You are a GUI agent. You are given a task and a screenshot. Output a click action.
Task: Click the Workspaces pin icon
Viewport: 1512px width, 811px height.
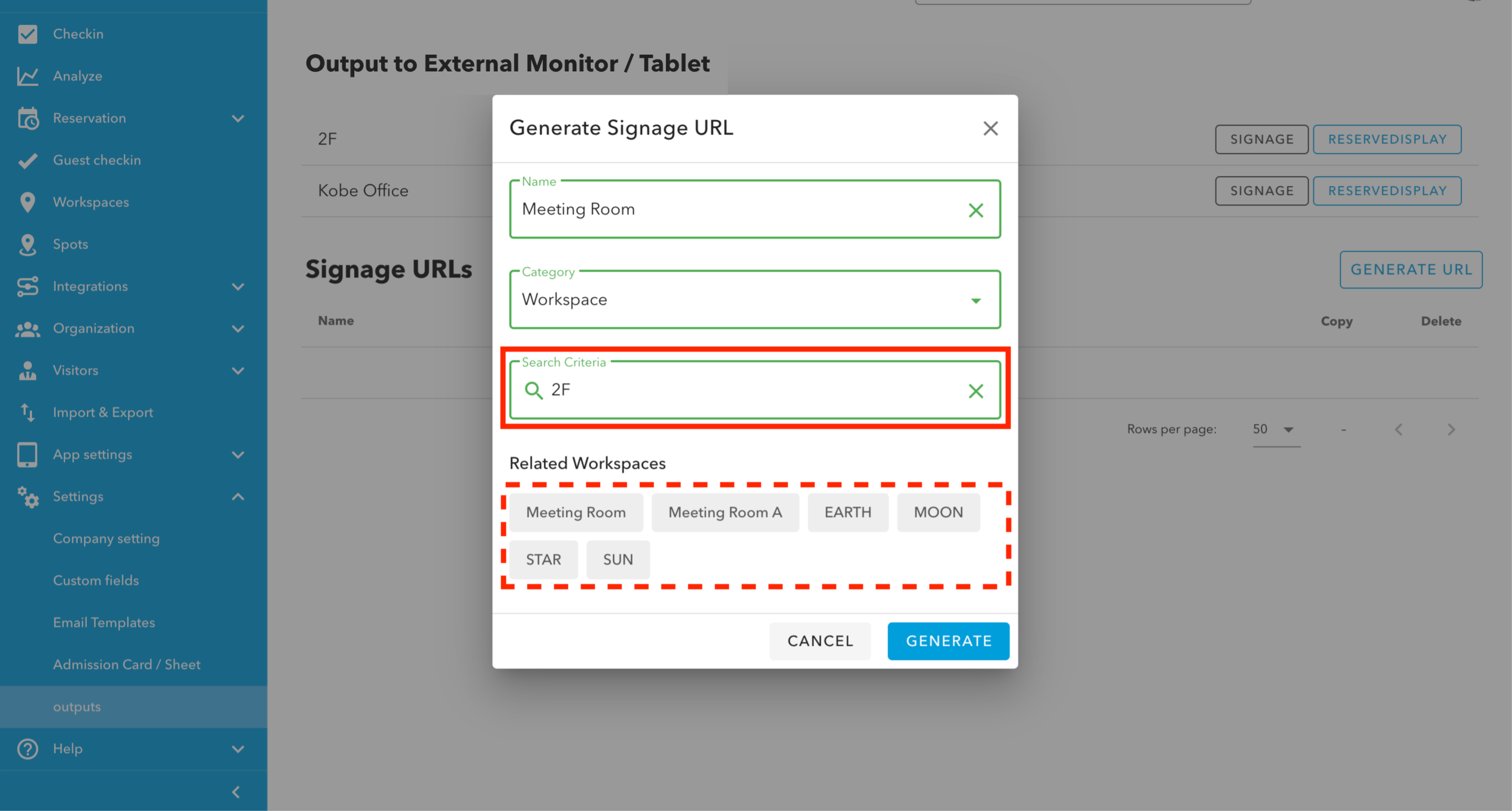pos(27,202)
